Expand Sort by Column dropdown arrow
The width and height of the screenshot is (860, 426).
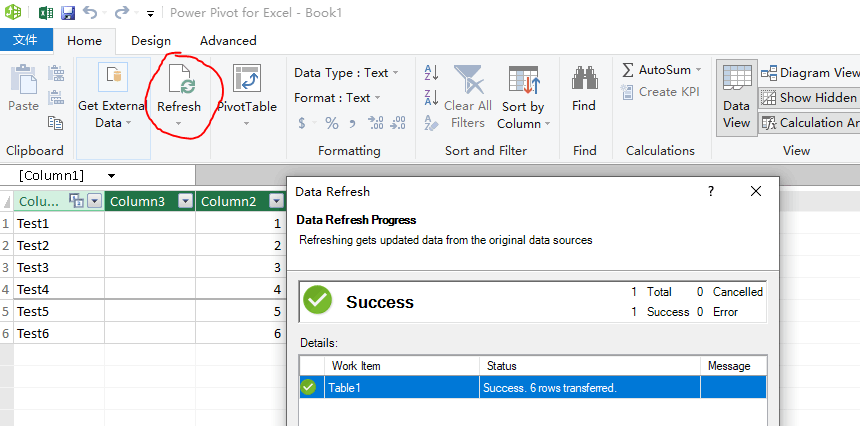pos(547,124)
